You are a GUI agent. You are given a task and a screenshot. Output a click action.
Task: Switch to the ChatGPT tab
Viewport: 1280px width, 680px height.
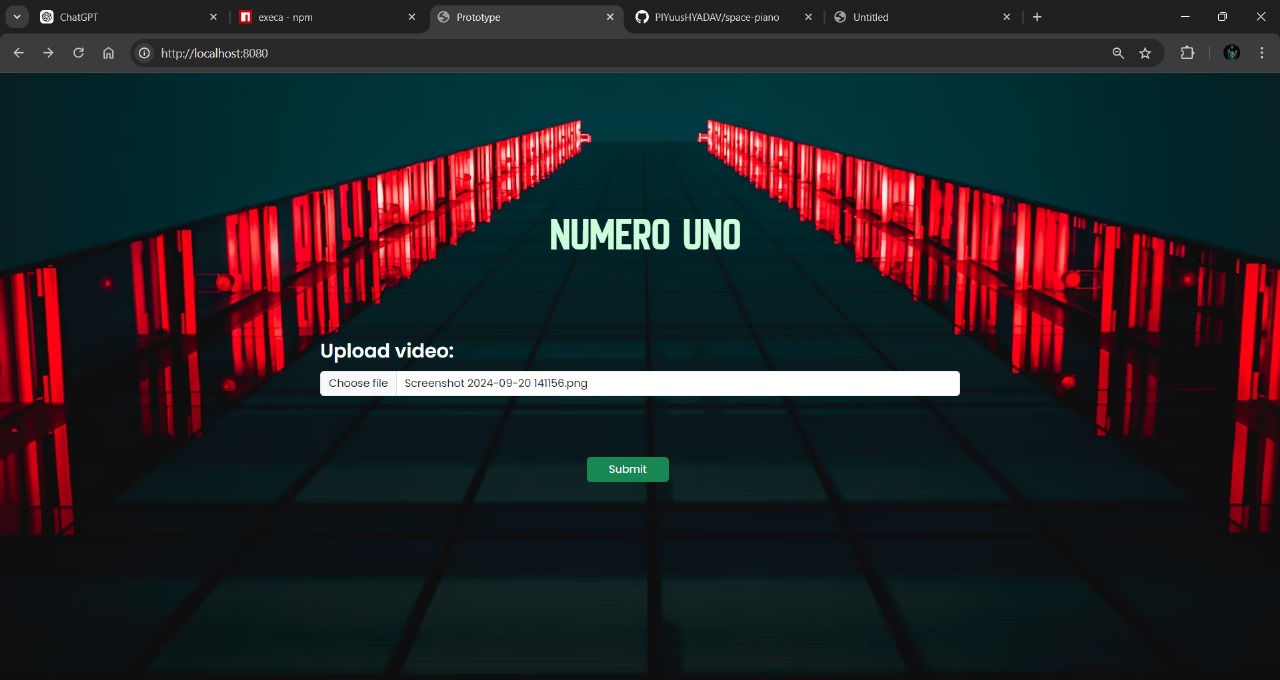(x=110, y=17)
